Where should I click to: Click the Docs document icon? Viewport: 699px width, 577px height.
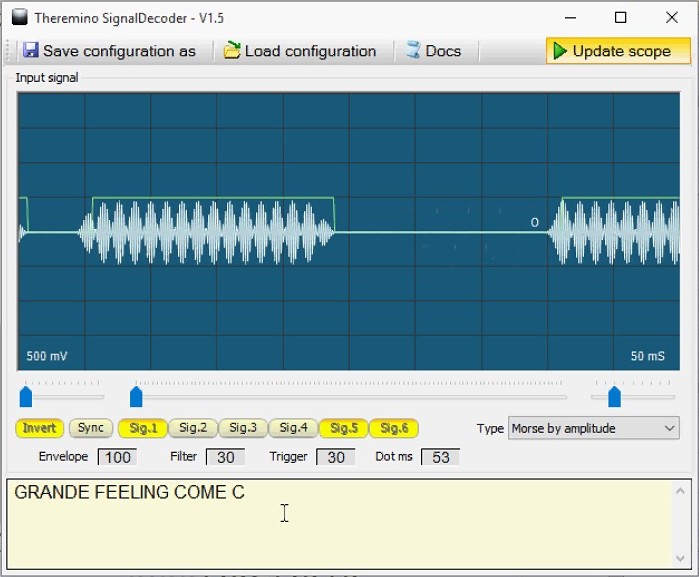[413, 51]
